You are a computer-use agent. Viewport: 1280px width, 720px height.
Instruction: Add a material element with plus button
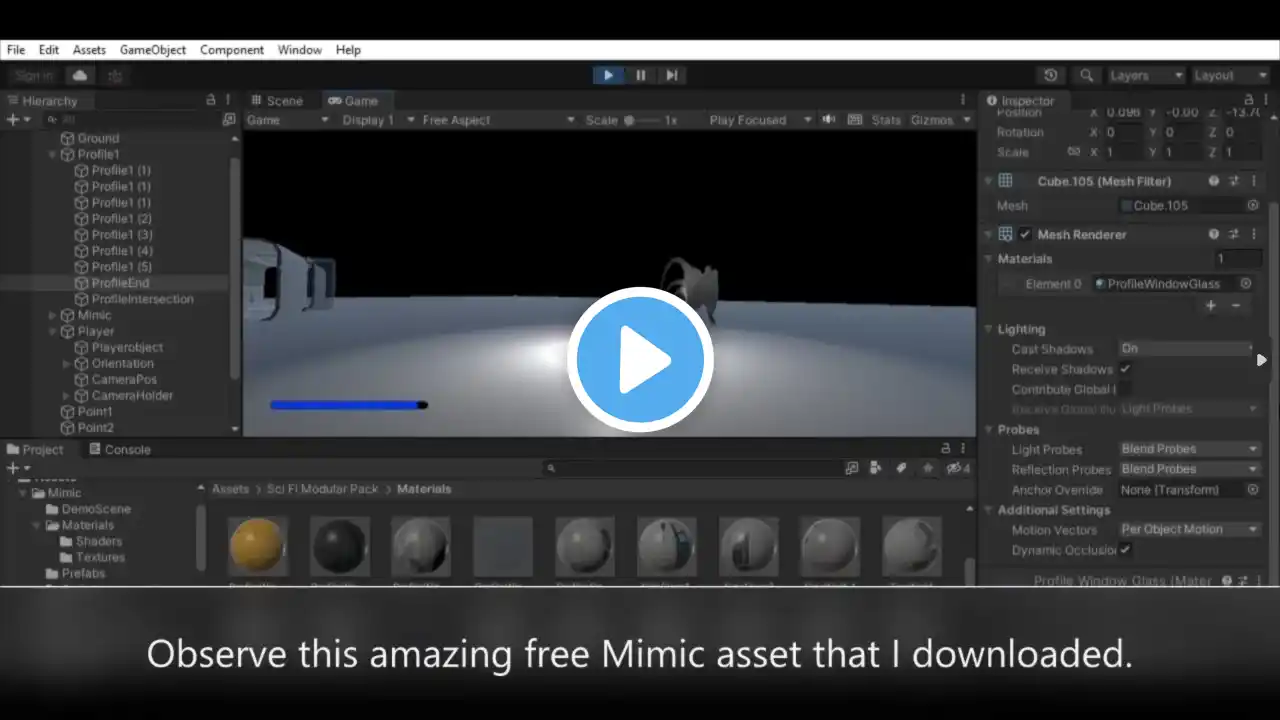pyautogui.click(x=1211, y=306)
